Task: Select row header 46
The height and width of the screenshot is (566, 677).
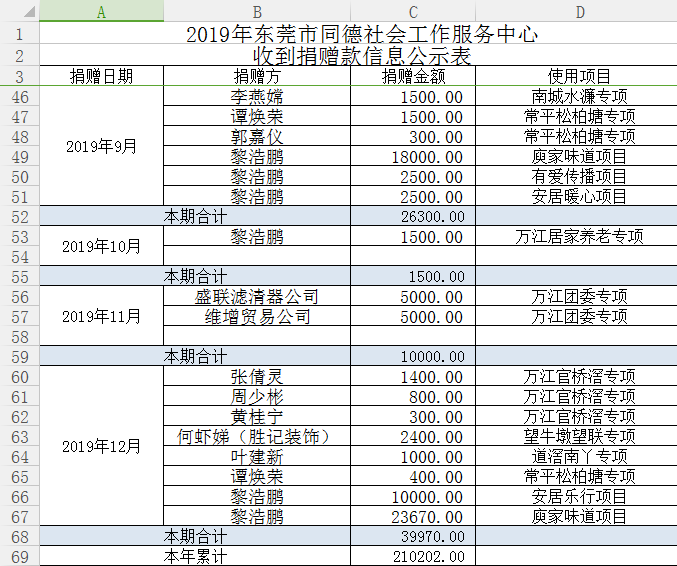Action: click(19, 97)
